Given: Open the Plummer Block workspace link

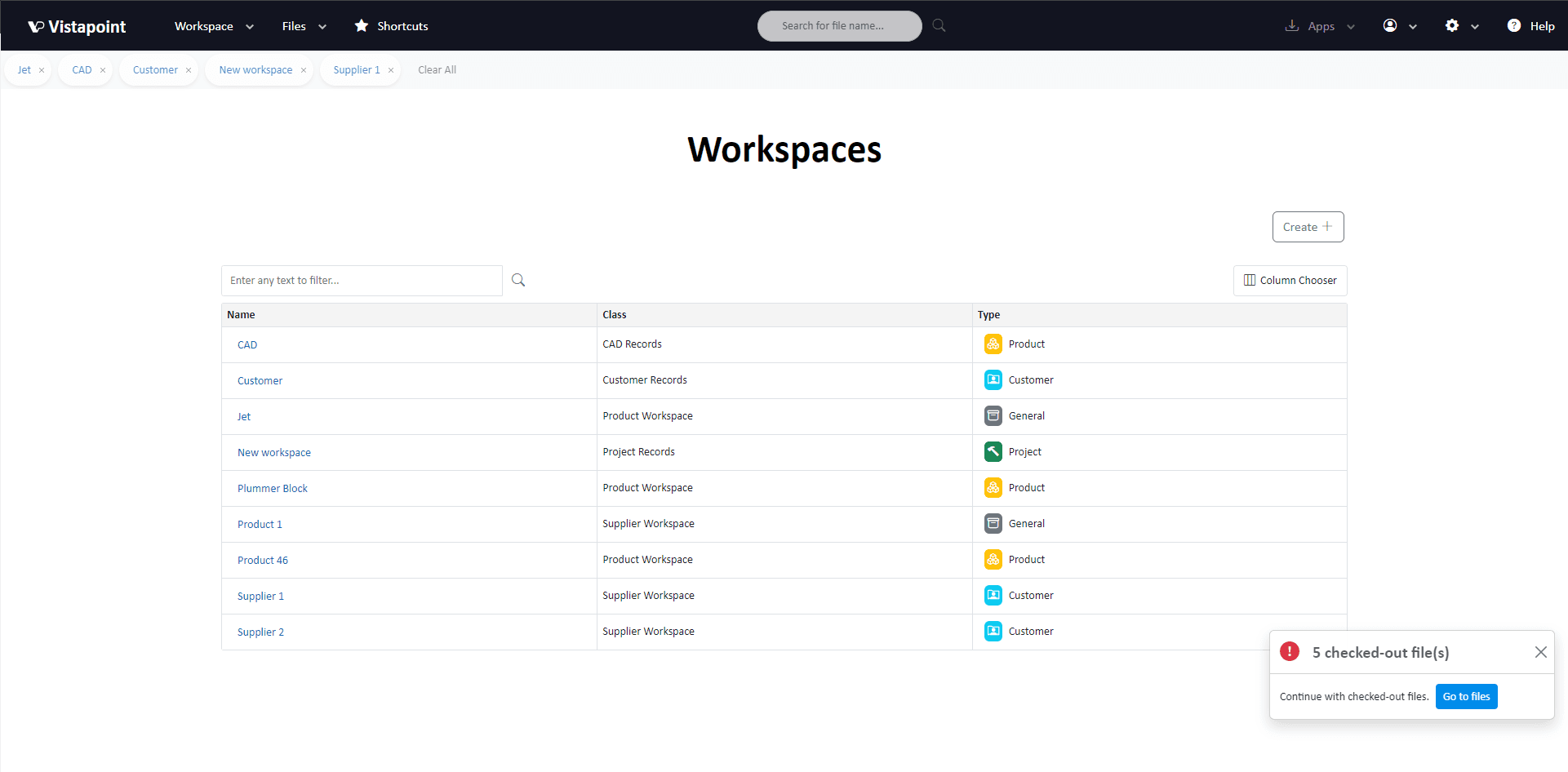Looking at the screenshot, I should pos(273,489).
